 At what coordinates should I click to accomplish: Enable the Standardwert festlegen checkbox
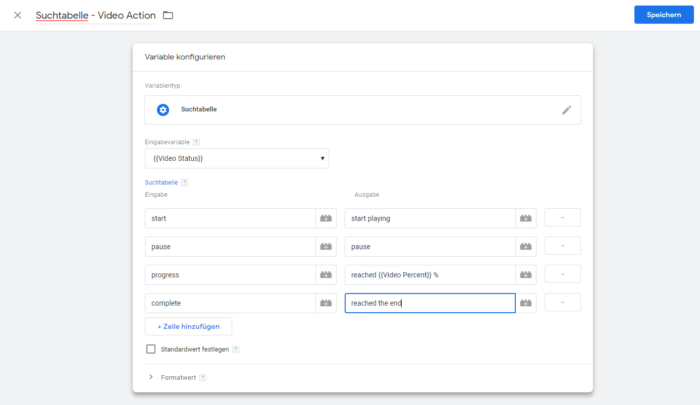[x=151, y=349]
